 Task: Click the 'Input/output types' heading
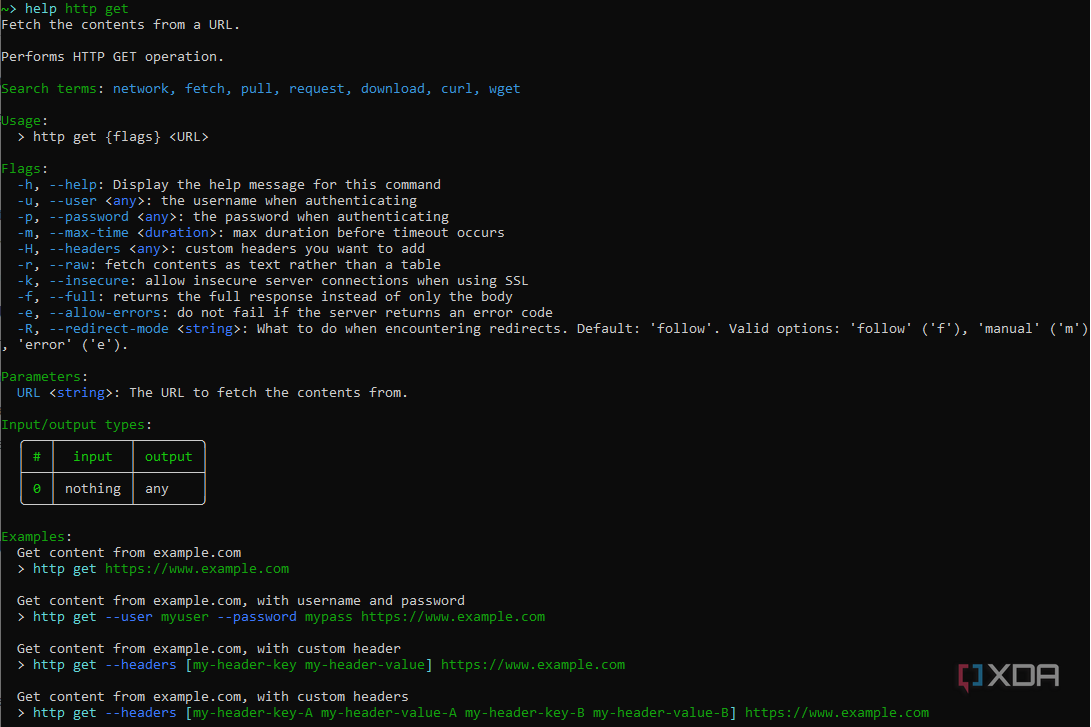coord(73,424)
